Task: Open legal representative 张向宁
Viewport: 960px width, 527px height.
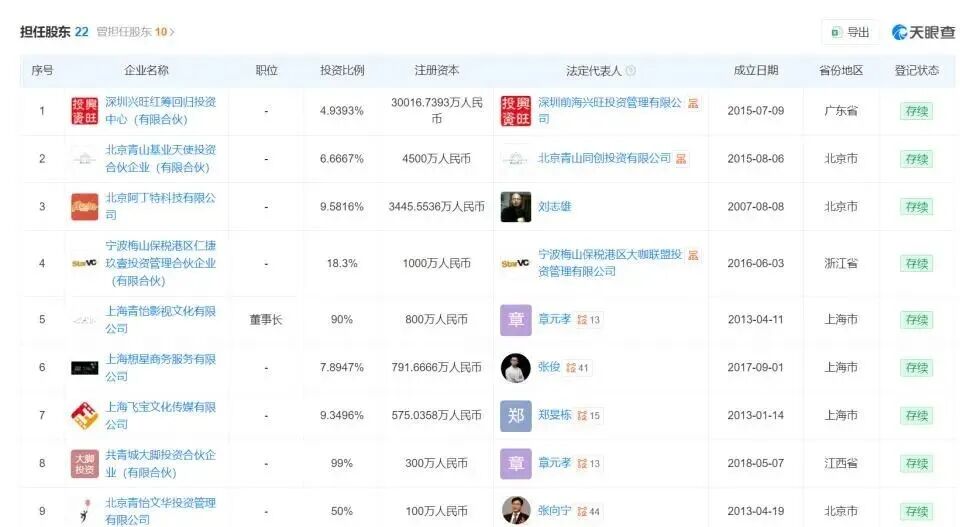Action: point(554,510)
